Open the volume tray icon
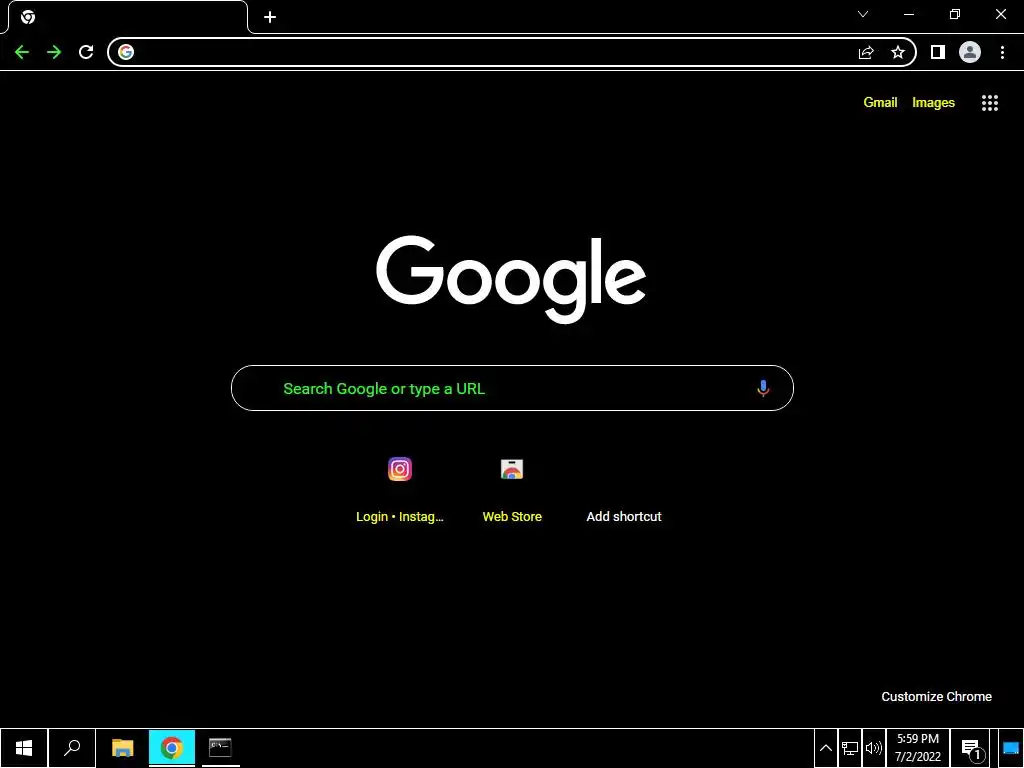Viewport: 1024px width, 768px height. 873,748
